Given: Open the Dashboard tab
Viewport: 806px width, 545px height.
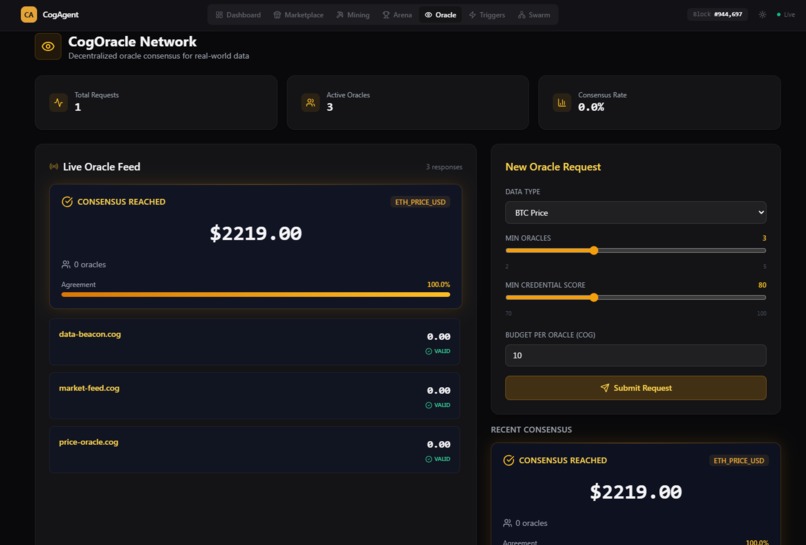Looking at the screenshot, I should [238, 15].
